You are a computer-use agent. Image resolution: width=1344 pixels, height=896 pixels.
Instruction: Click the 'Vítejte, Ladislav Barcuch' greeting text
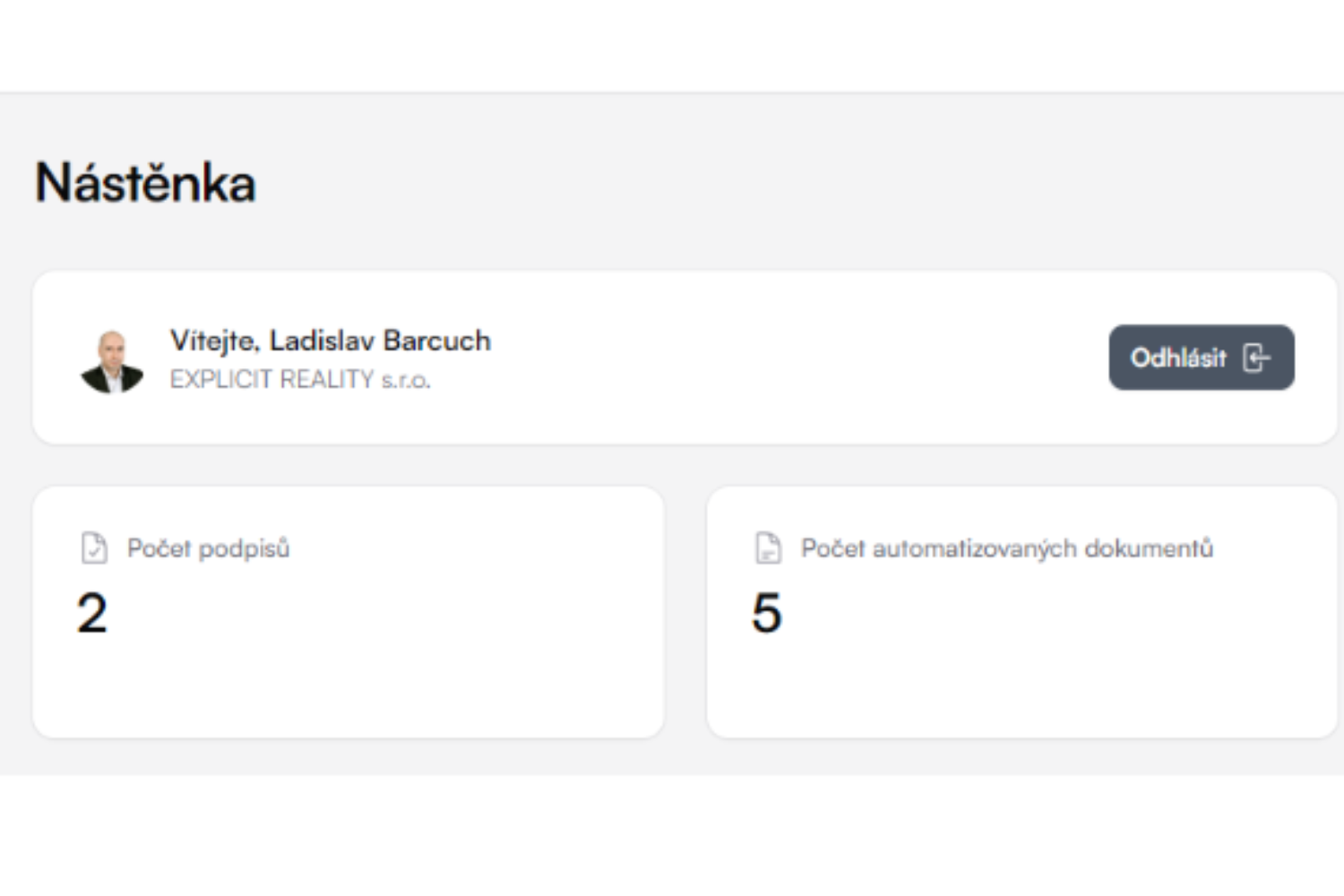[x=330, y=340]
